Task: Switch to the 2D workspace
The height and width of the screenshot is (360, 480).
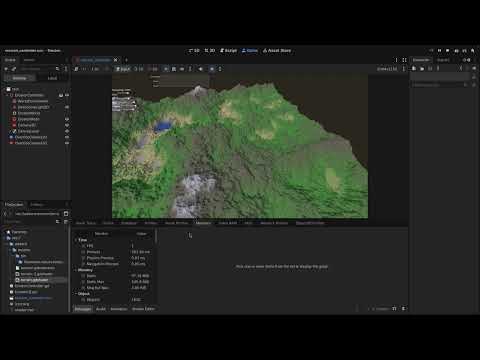Action: click(194, 51)
